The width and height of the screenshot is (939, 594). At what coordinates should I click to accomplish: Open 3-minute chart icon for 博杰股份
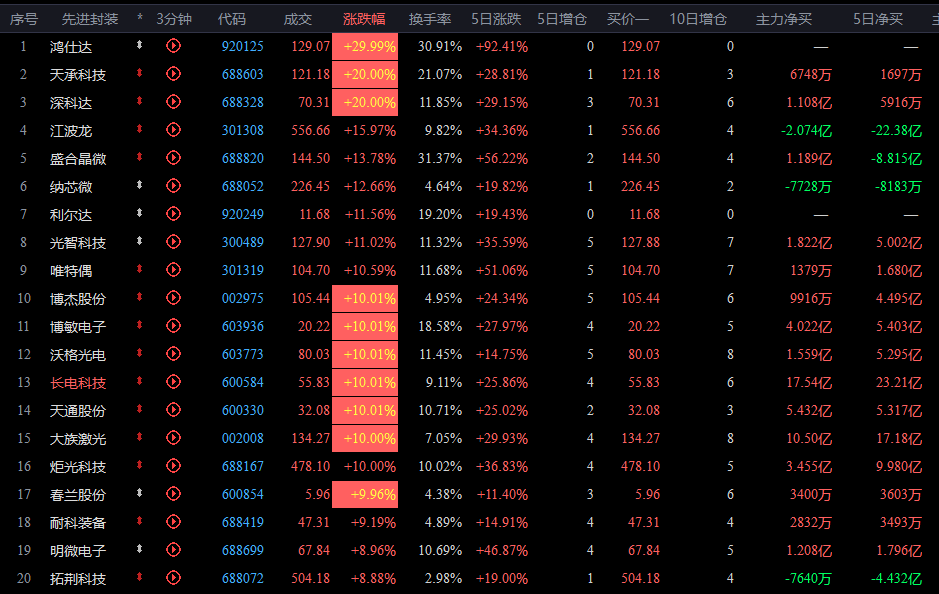[x=173, y=298]
